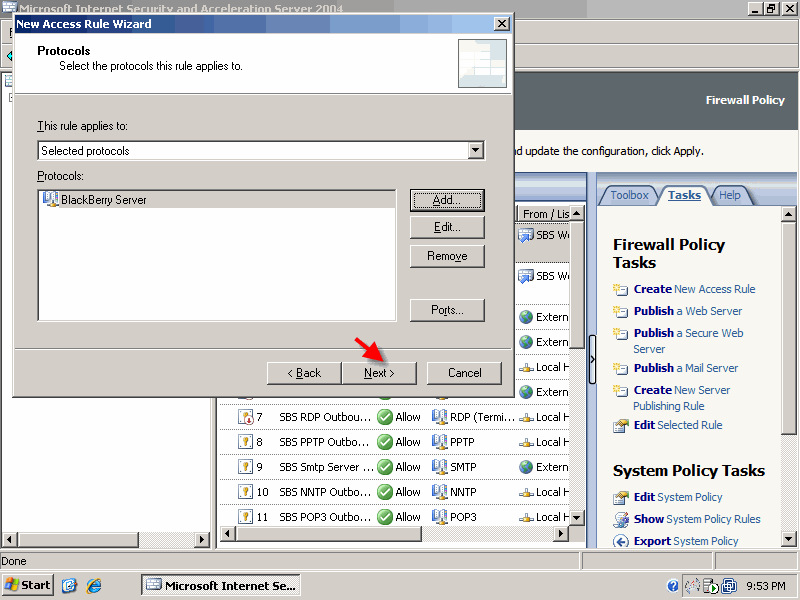Select the SBS RDP Outbound rule name
Screen dimensions: 800x600
tap(325, 417)
